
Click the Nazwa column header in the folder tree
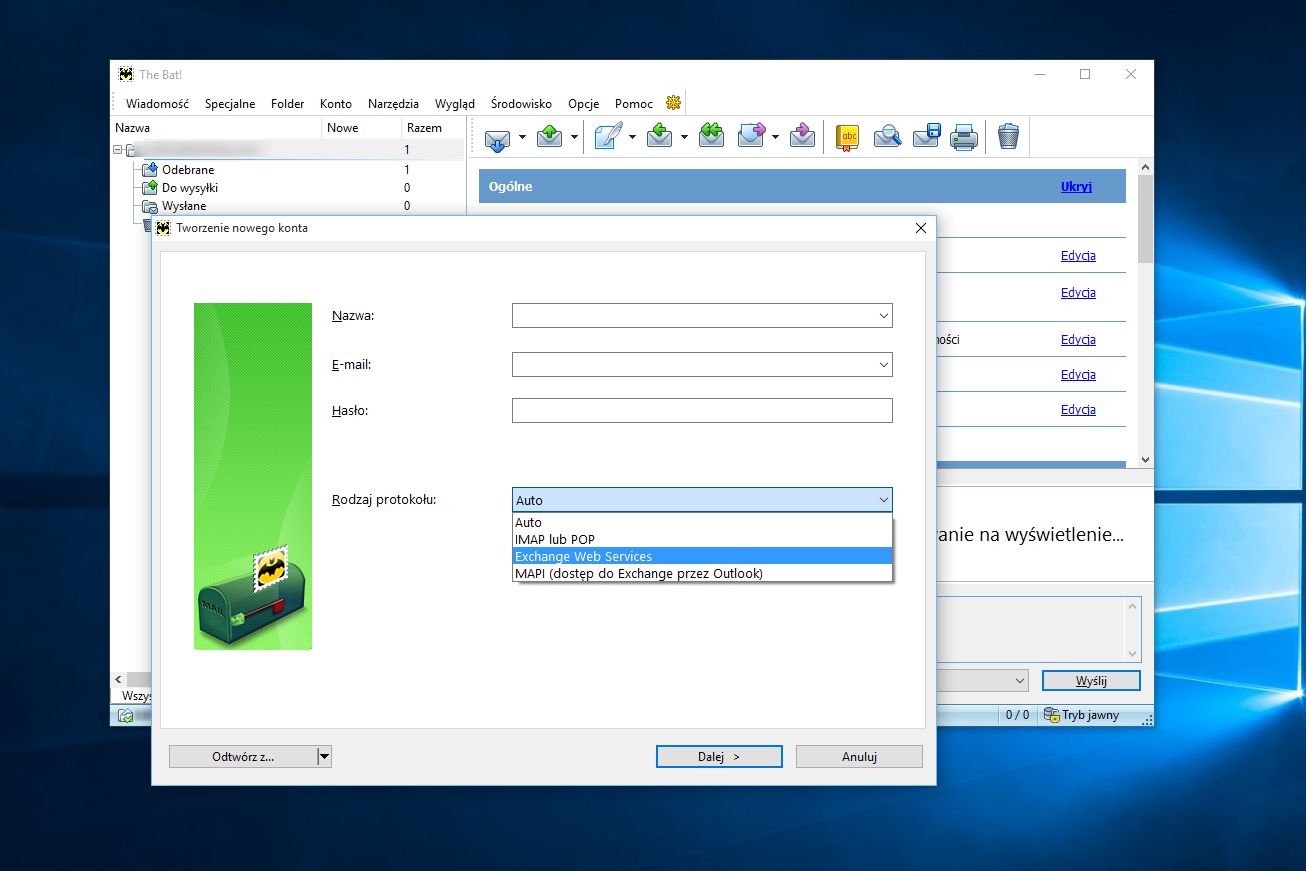pos(216,128)
